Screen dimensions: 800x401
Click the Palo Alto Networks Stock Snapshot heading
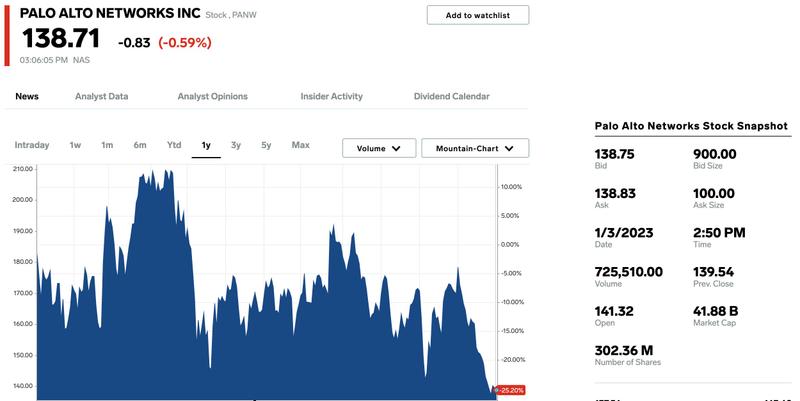coord(691,126)
